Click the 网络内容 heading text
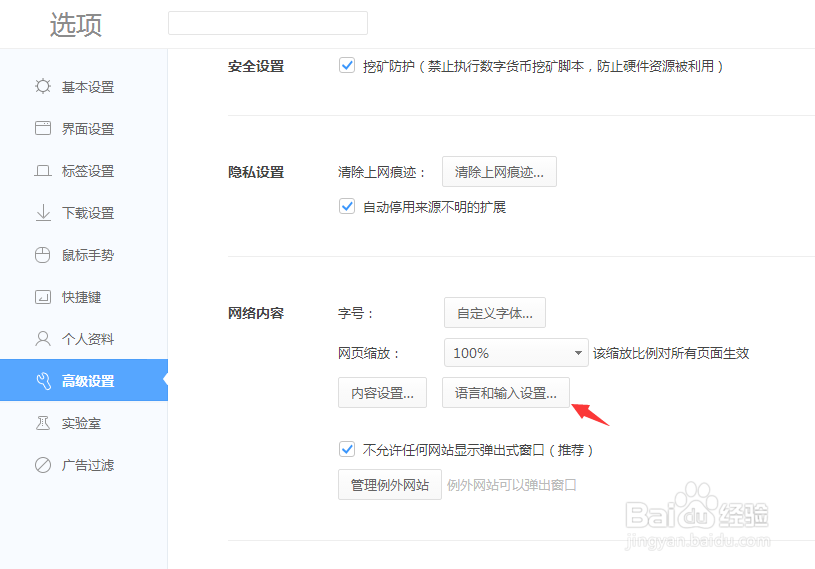 256,313
